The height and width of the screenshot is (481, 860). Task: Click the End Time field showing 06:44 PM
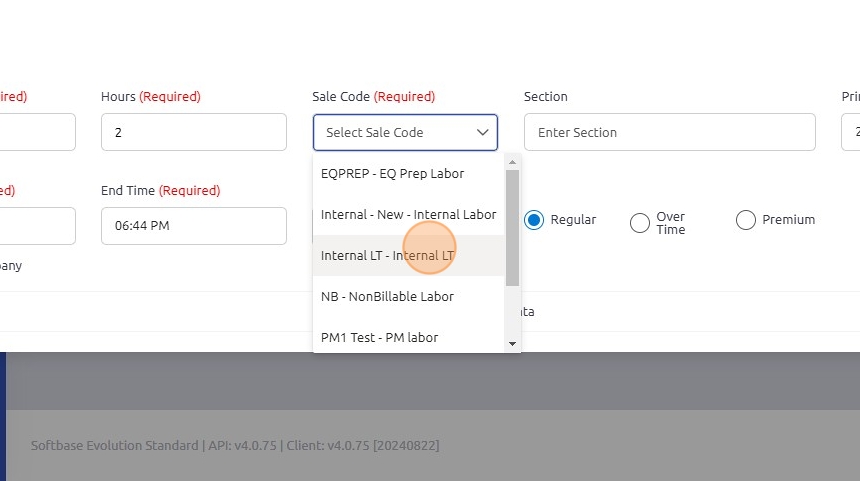(x=193, y=226)
